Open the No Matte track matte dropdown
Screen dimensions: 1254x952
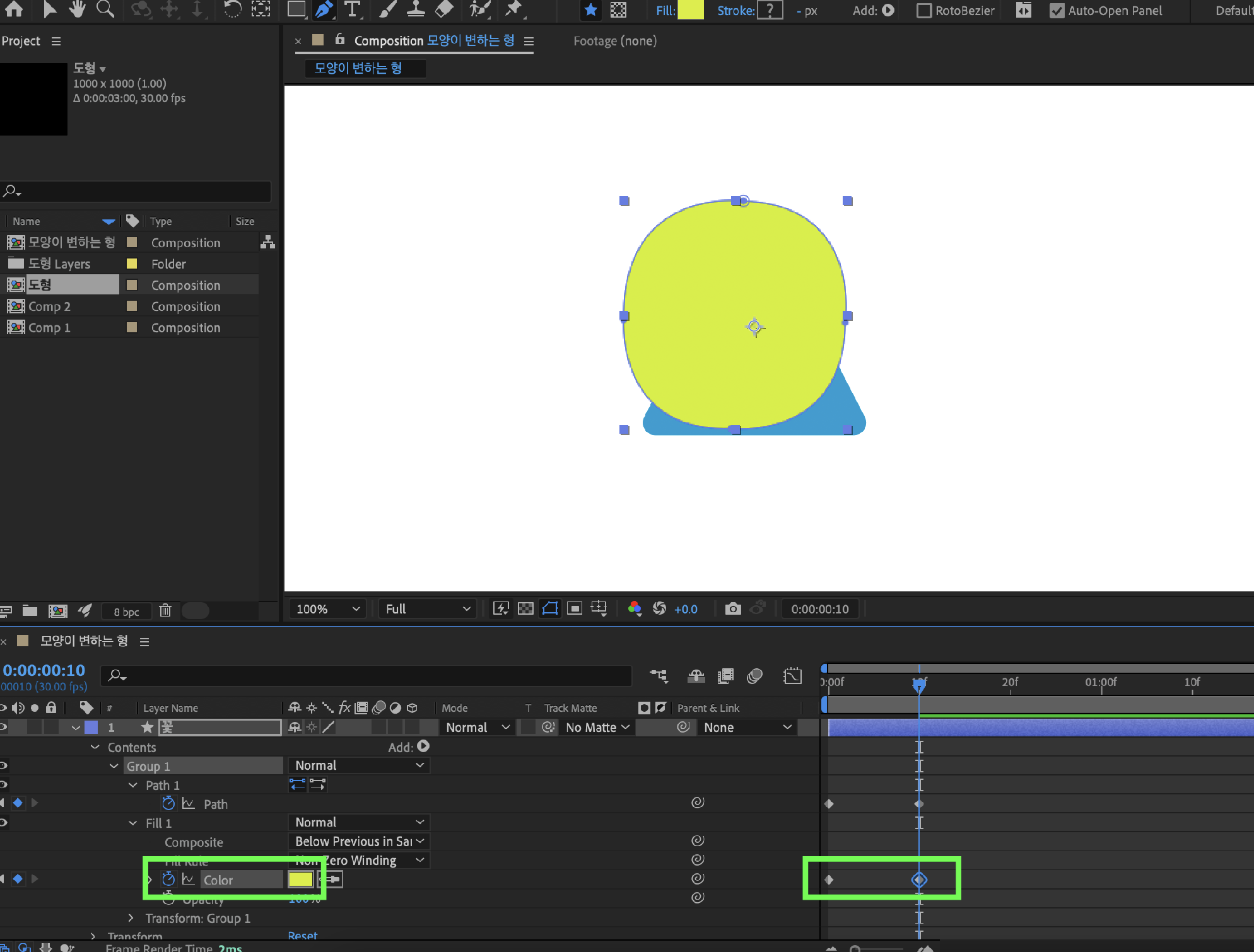597,727
